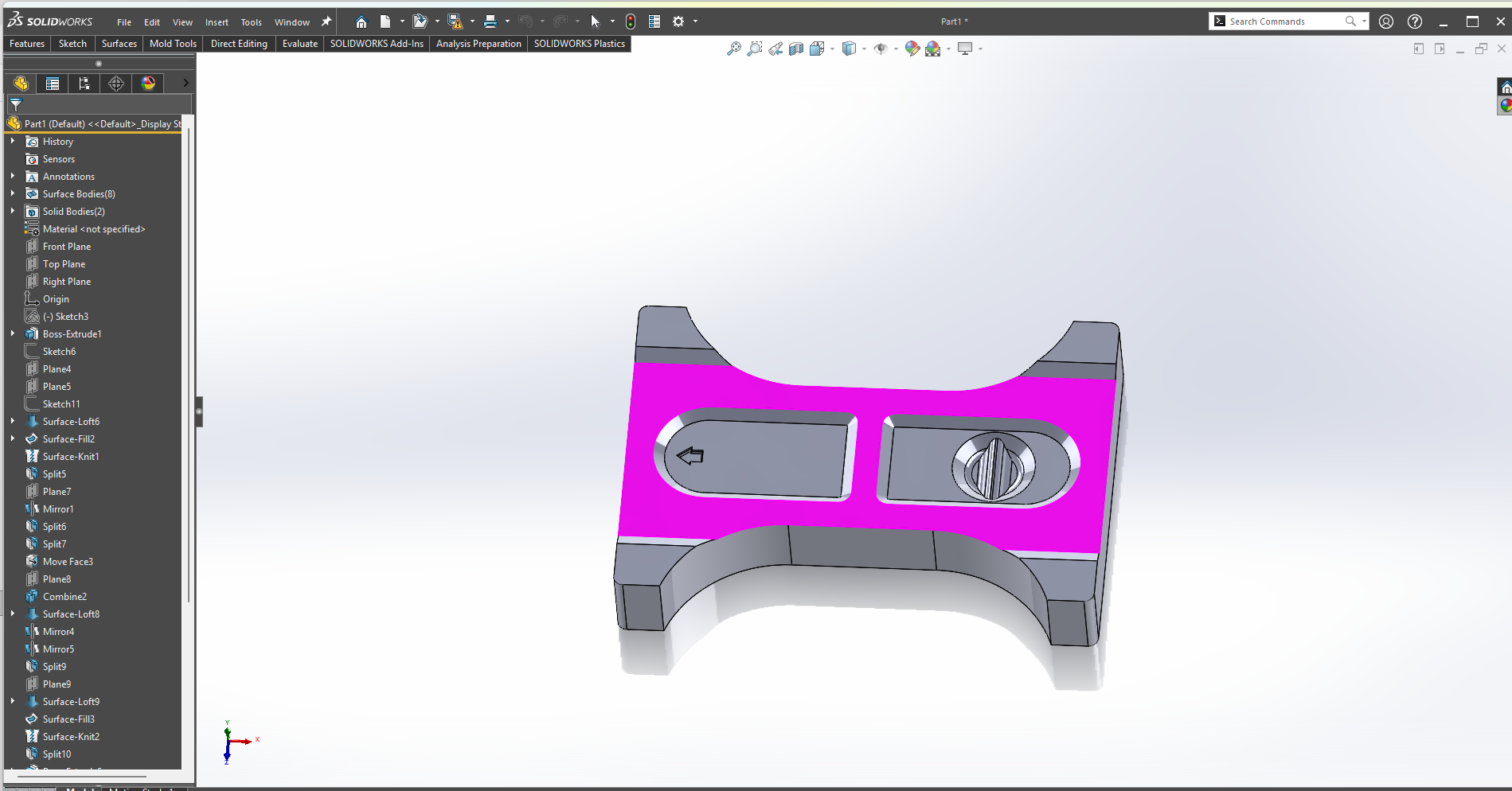This screenshot has height=791, width=1512.
Task: Open the DisplayManager color ball tab
Action: (148, 84)
